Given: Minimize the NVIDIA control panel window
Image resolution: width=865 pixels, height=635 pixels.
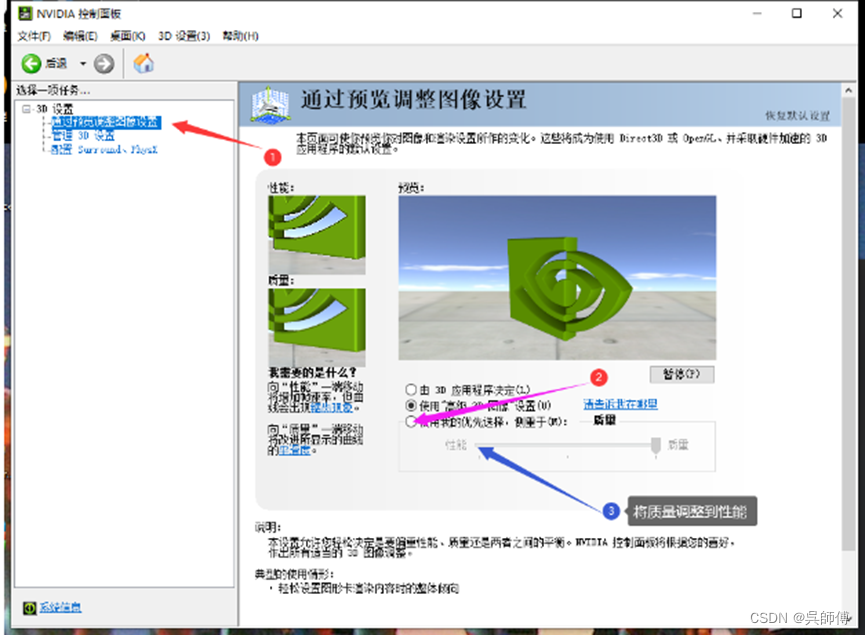Looking at the screenshot, I should (x=757, y=13).
